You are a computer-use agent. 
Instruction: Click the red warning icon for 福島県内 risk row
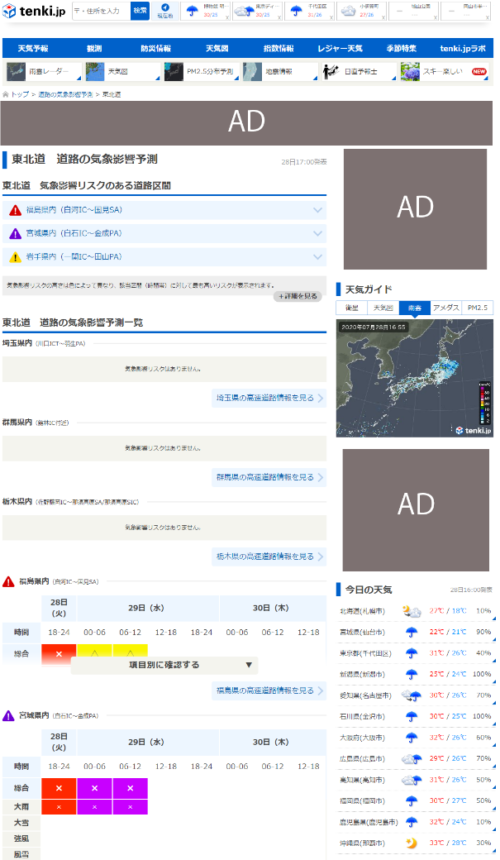click(15, 210)
